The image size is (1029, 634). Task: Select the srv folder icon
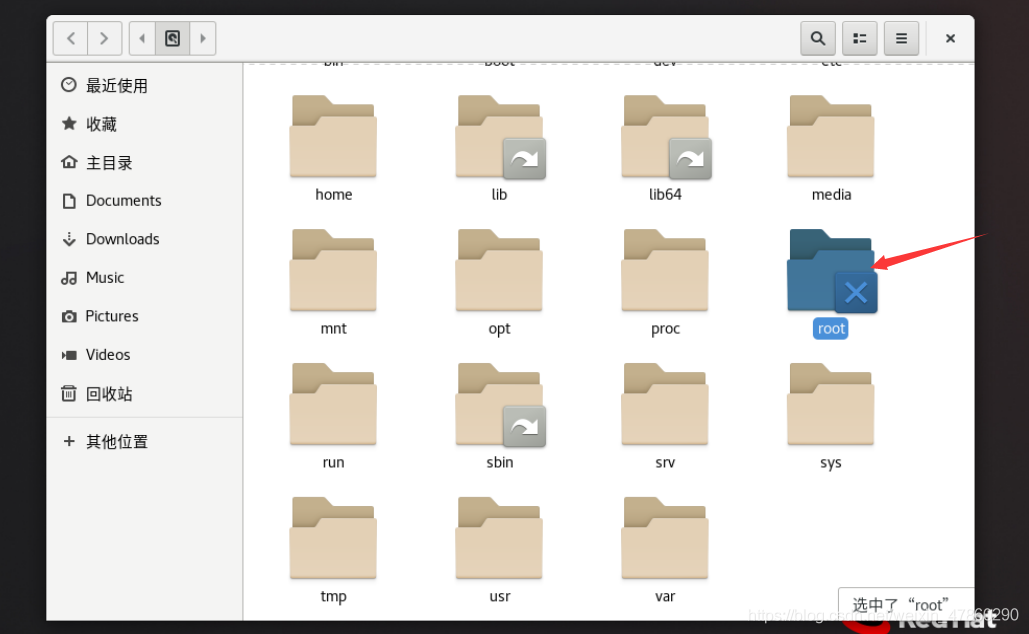coord(665,404)
